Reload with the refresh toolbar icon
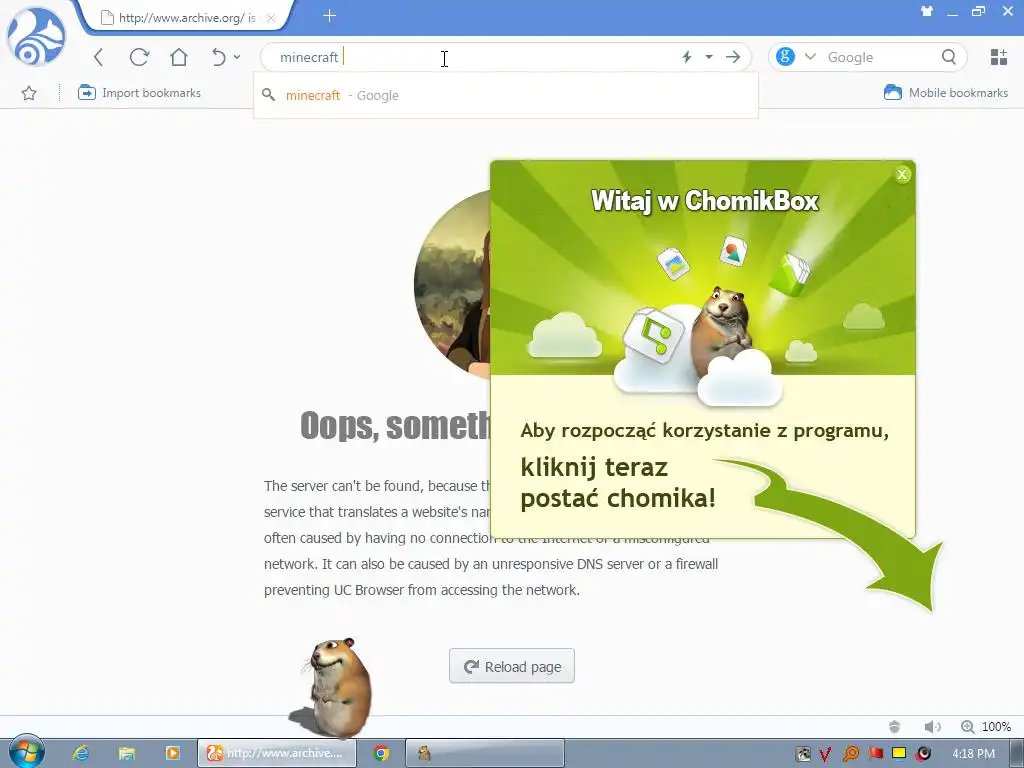 (139, 57)
